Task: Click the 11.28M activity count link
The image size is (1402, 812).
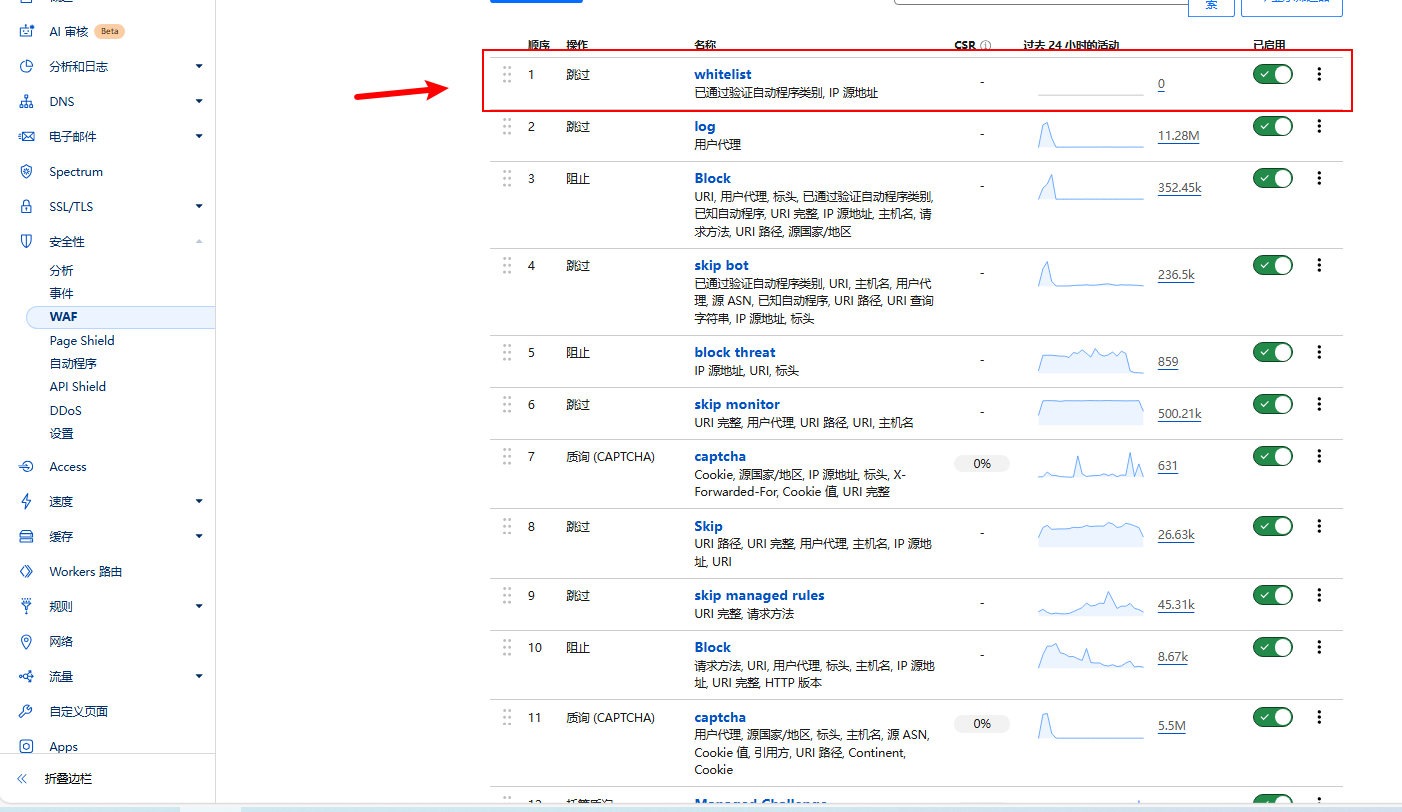Action: (x=1178, y=136)
